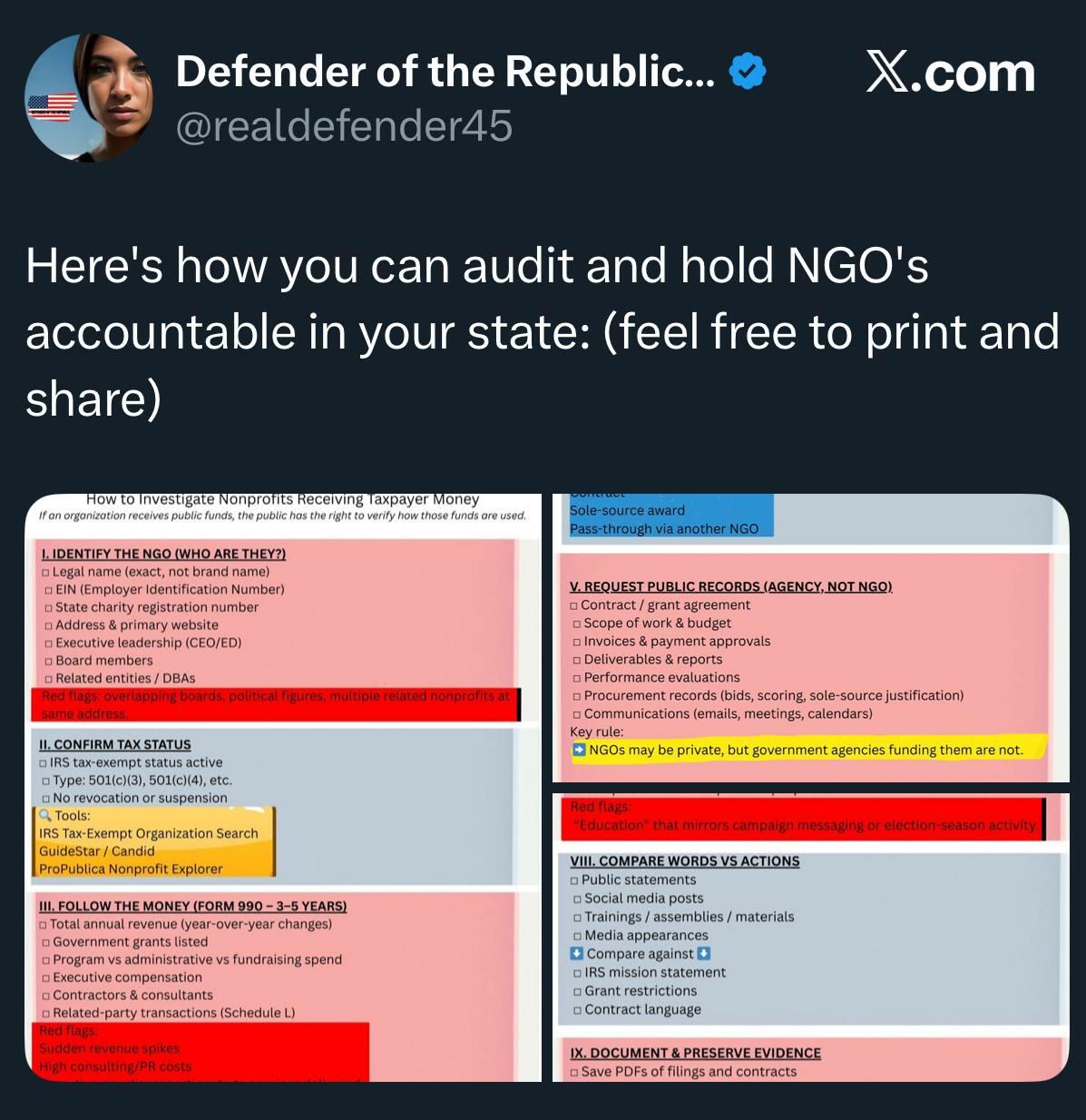1086x1120 pixels.
Task: Click the III. Follow the Money heading
Action: click(x=192, y=906)
